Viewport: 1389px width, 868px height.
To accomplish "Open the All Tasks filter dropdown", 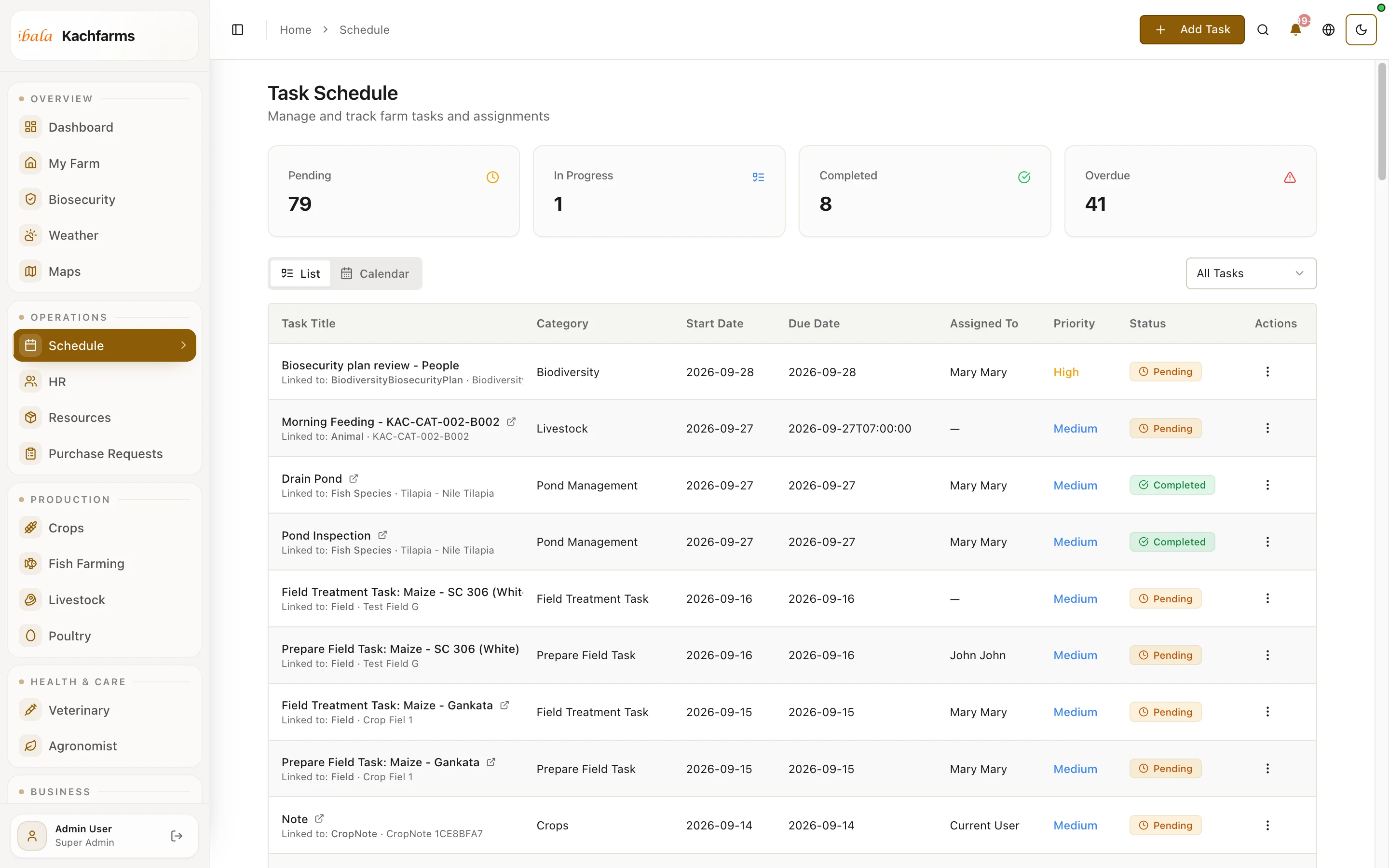I will click(1251, 273).
